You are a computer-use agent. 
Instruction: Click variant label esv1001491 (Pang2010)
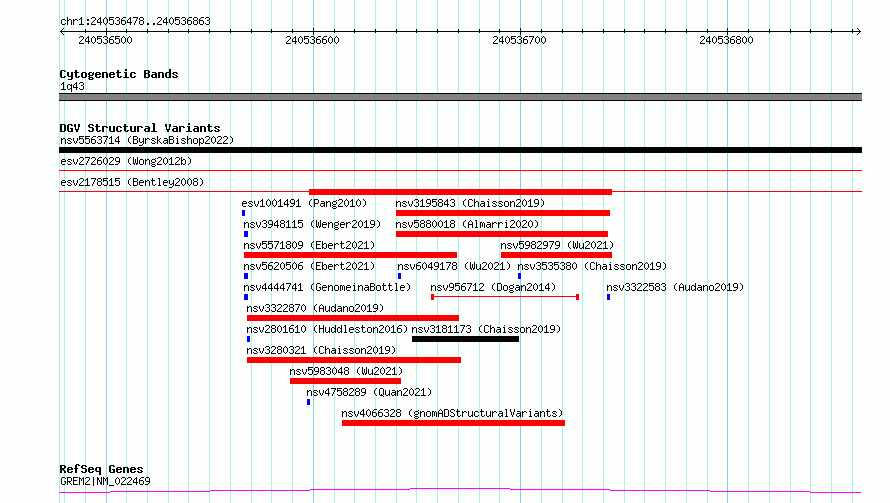tap(304, 203)
